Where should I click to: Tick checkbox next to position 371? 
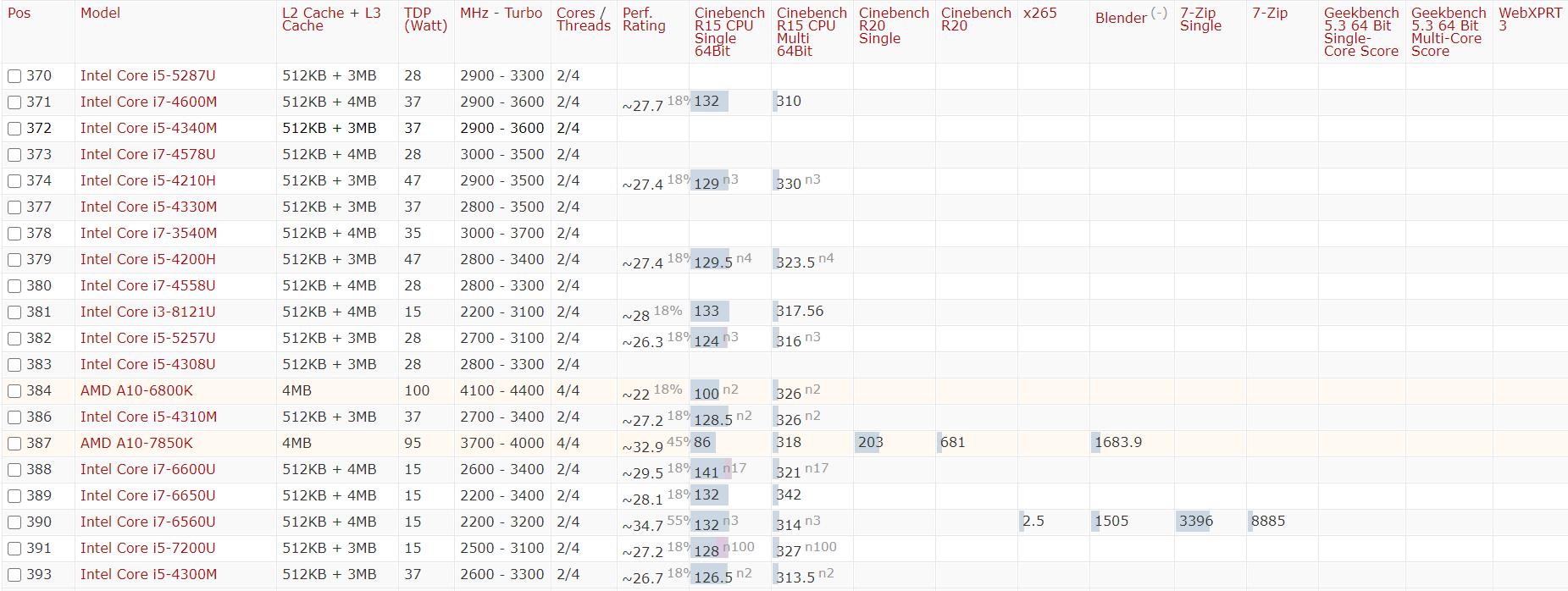14,102
